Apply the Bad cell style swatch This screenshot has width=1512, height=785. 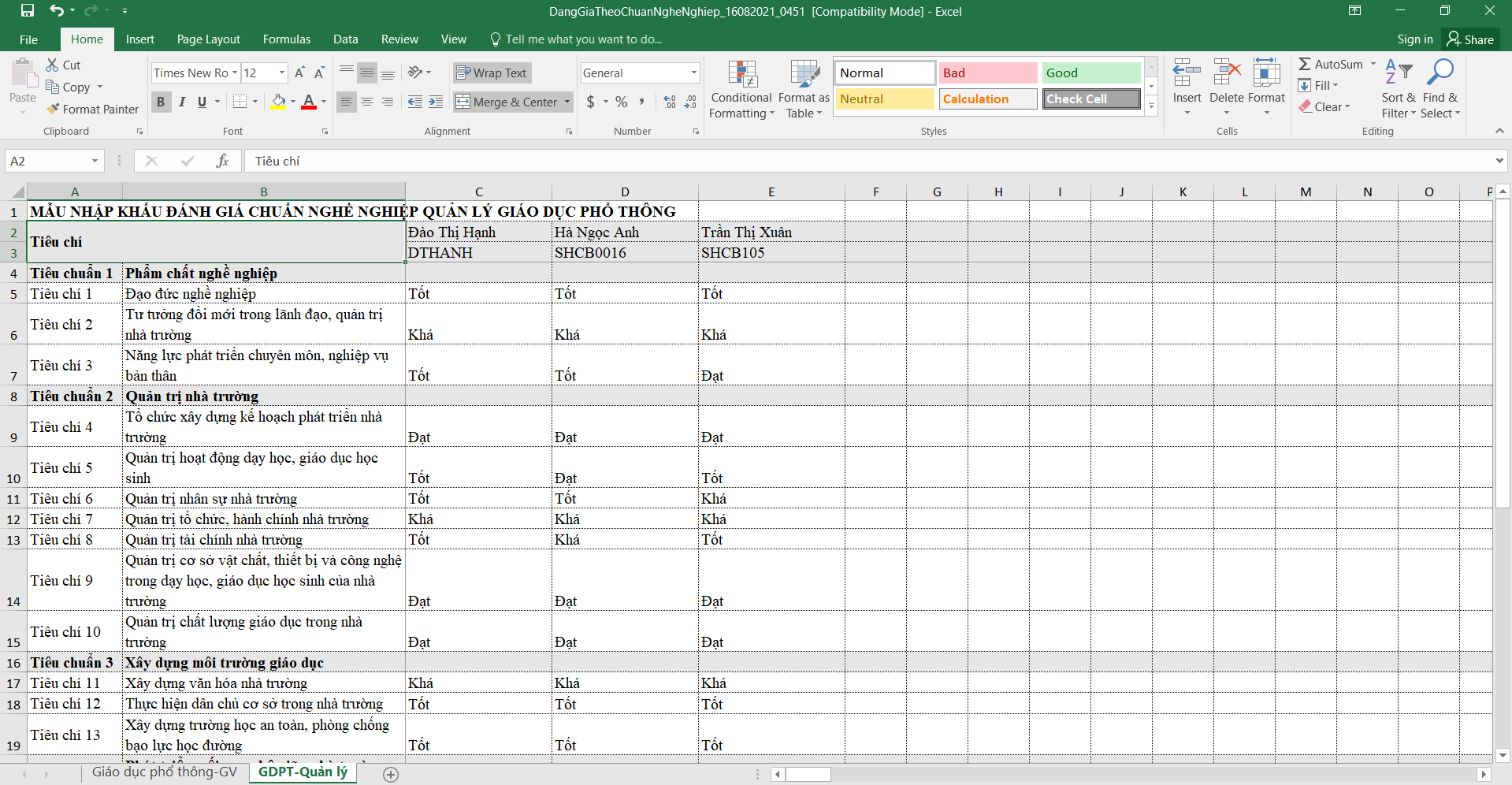point(987,73)
